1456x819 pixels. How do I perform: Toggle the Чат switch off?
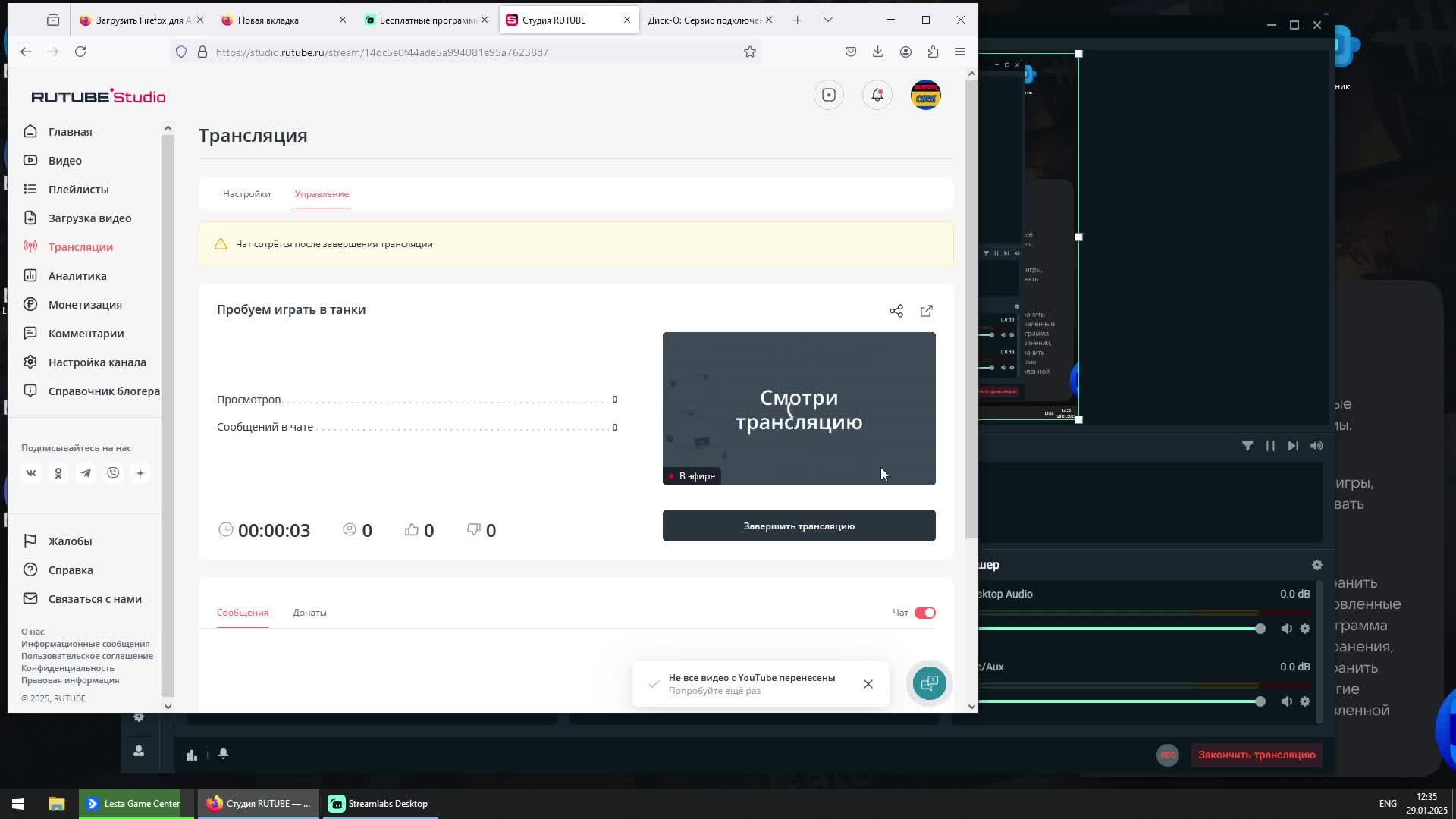925,613
